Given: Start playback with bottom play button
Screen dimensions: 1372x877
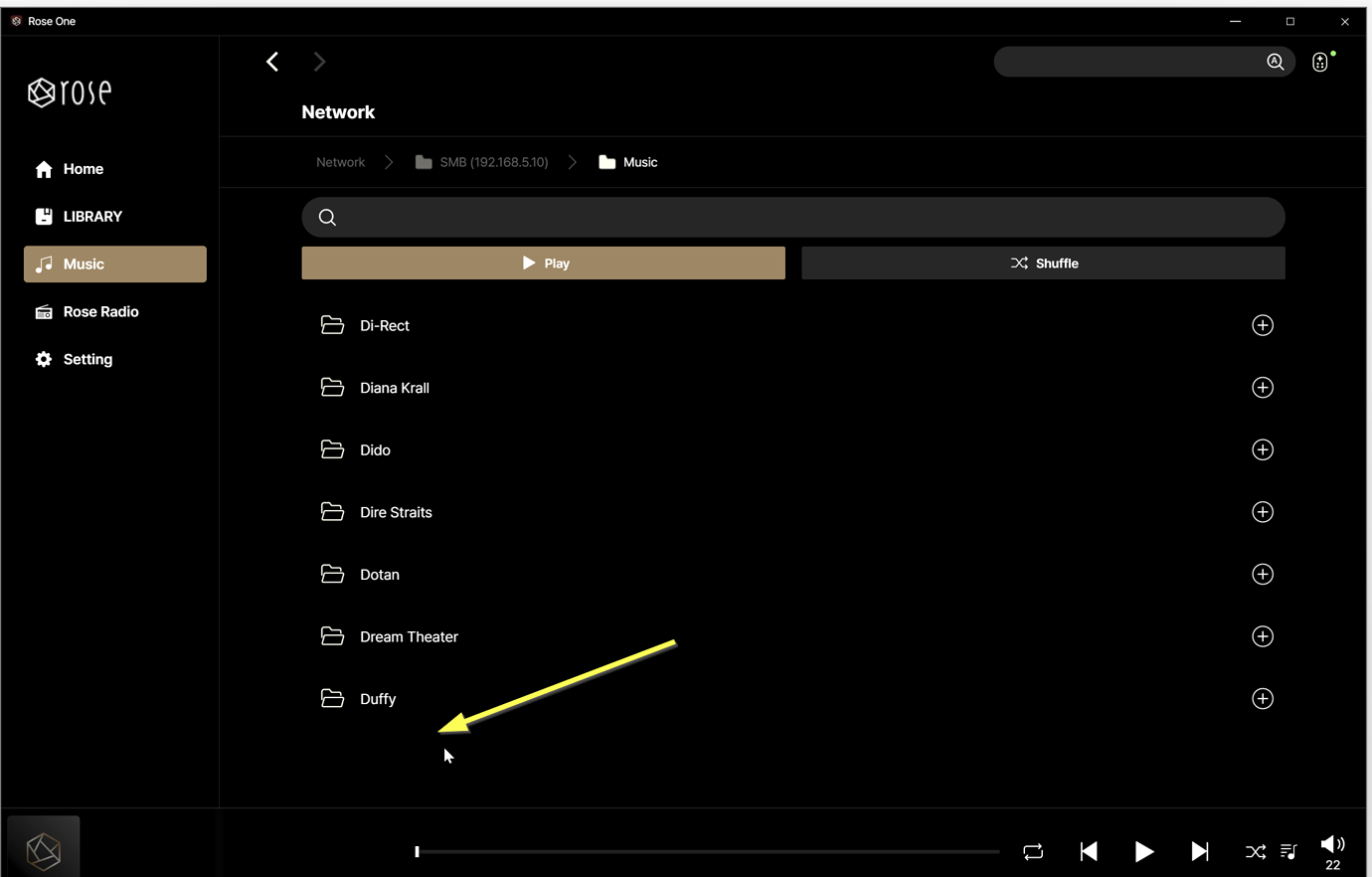Looking at the screenshot, I should point(1144,851).
